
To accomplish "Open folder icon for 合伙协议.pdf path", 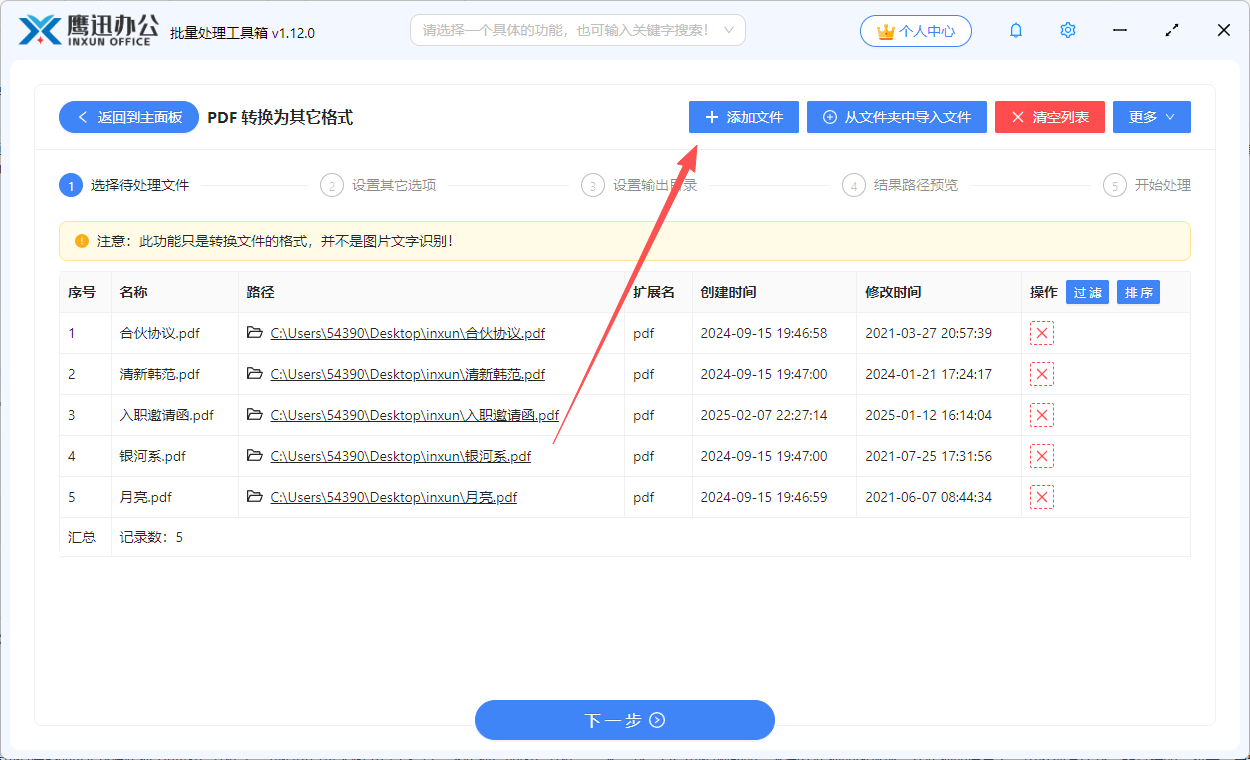I will coord(255,333).
